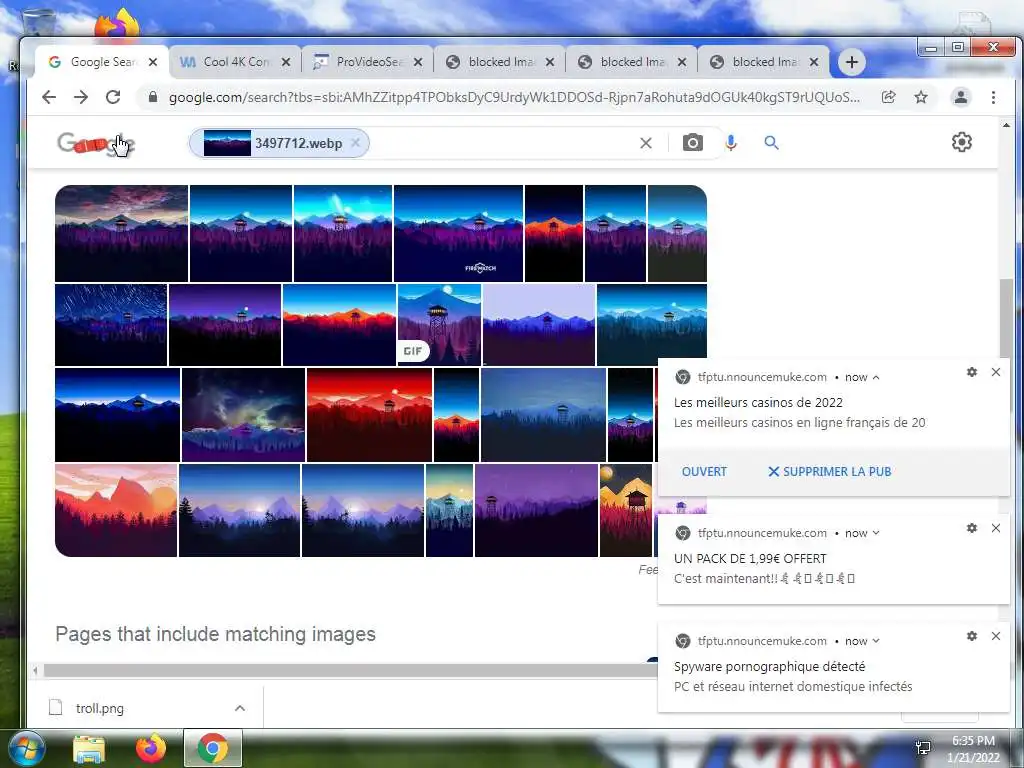
Task: Collapse the casino notification chevron
Action: [876, 377]
